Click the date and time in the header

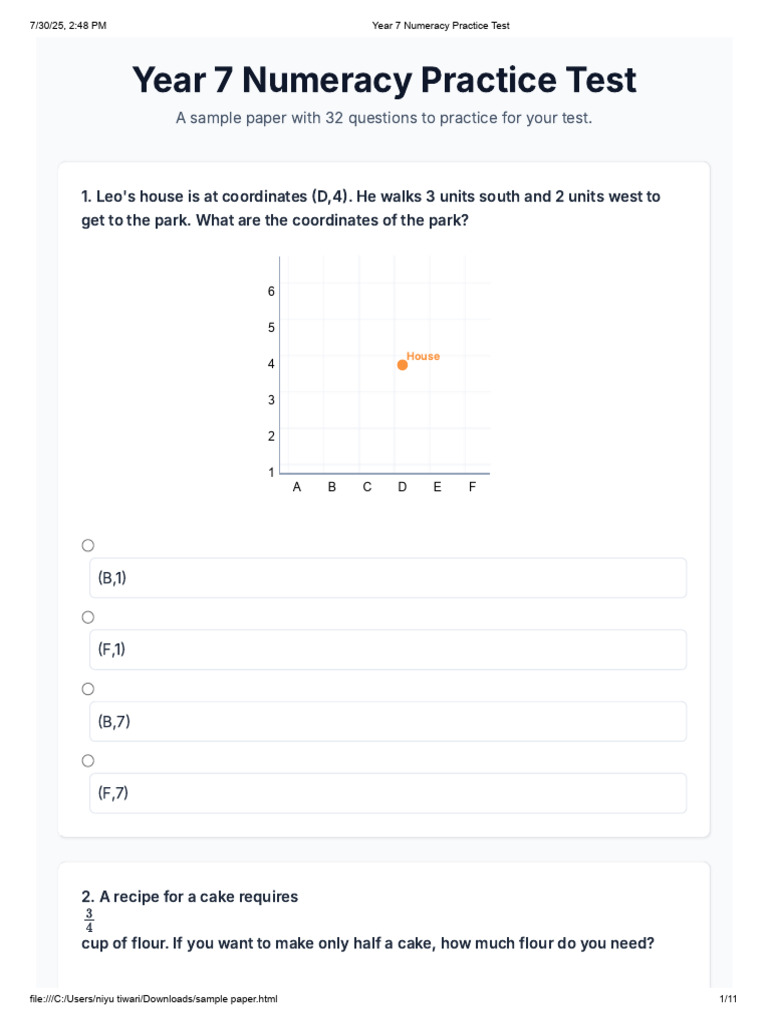pos(69,25)
